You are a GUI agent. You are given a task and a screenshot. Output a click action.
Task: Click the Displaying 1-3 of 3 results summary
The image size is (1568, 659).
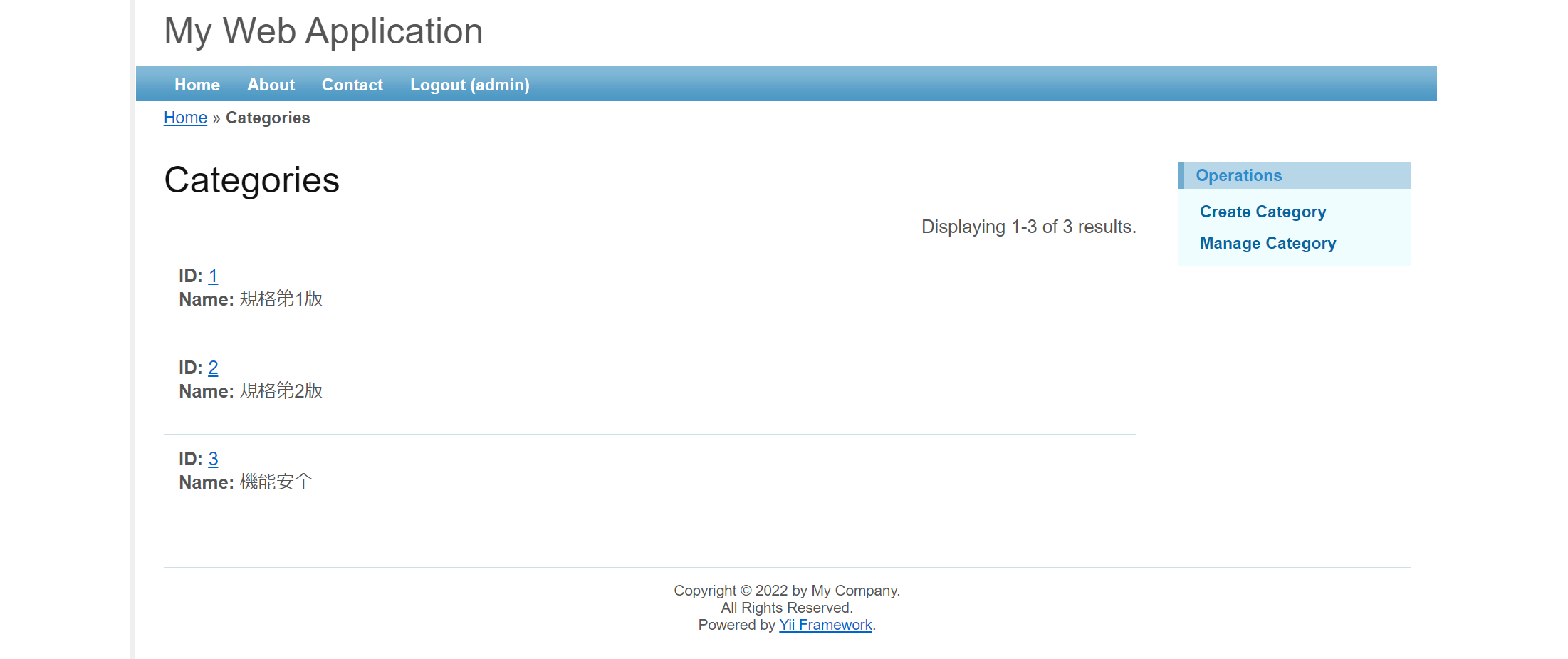pos(1028,227)
